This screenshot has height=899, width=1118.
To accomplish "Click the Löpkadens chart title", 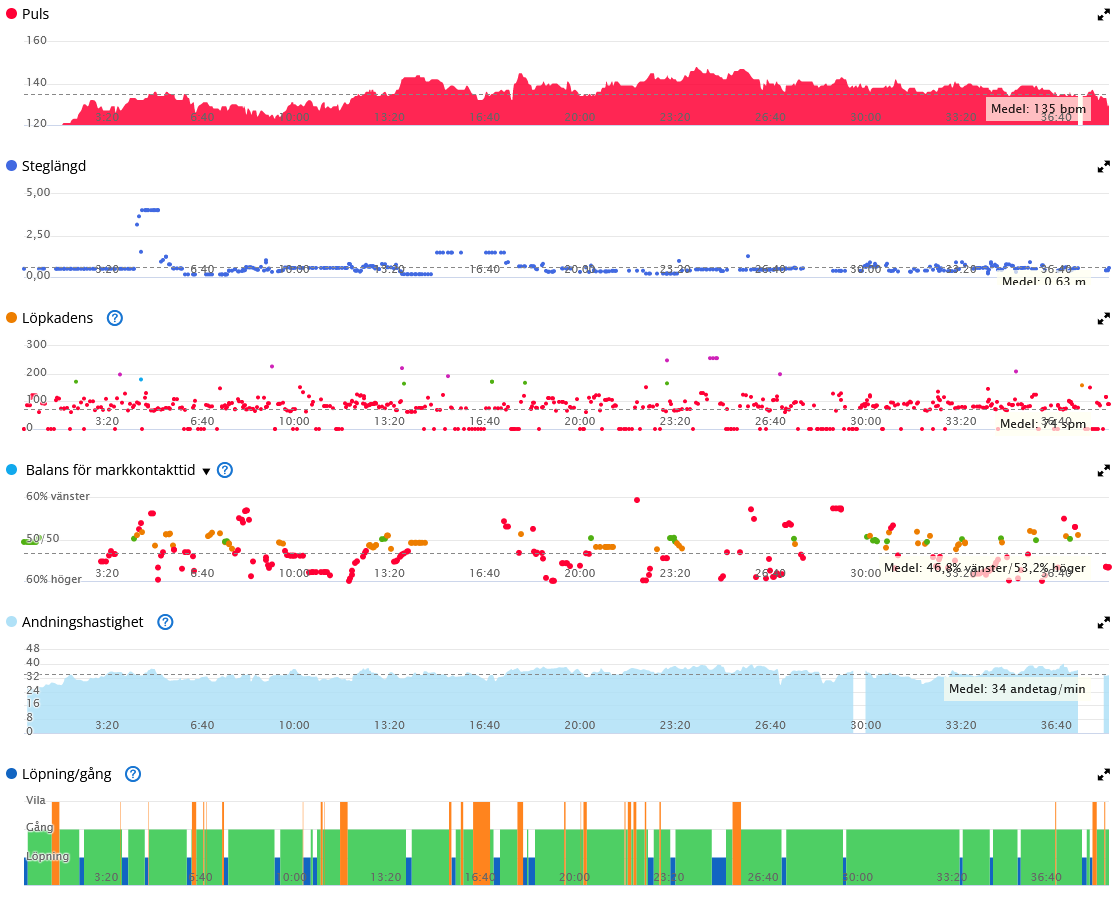I will [58, 318].
